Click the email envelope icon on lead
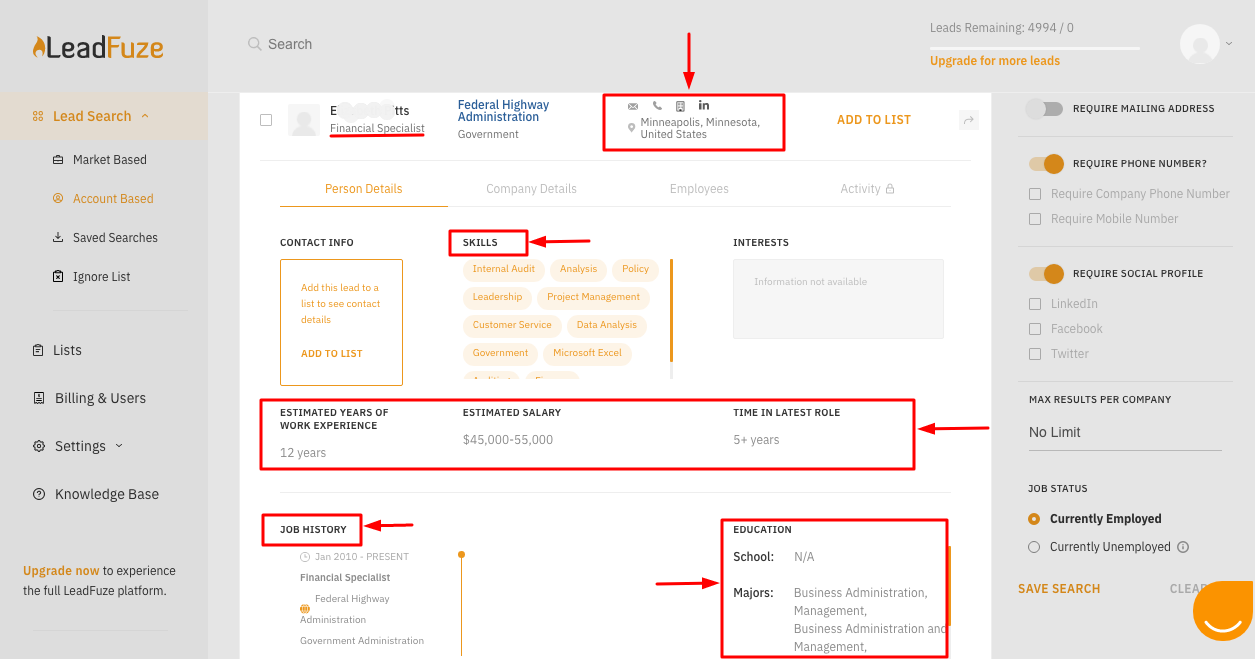This screenshot has width=1255, height=659. 633,106
